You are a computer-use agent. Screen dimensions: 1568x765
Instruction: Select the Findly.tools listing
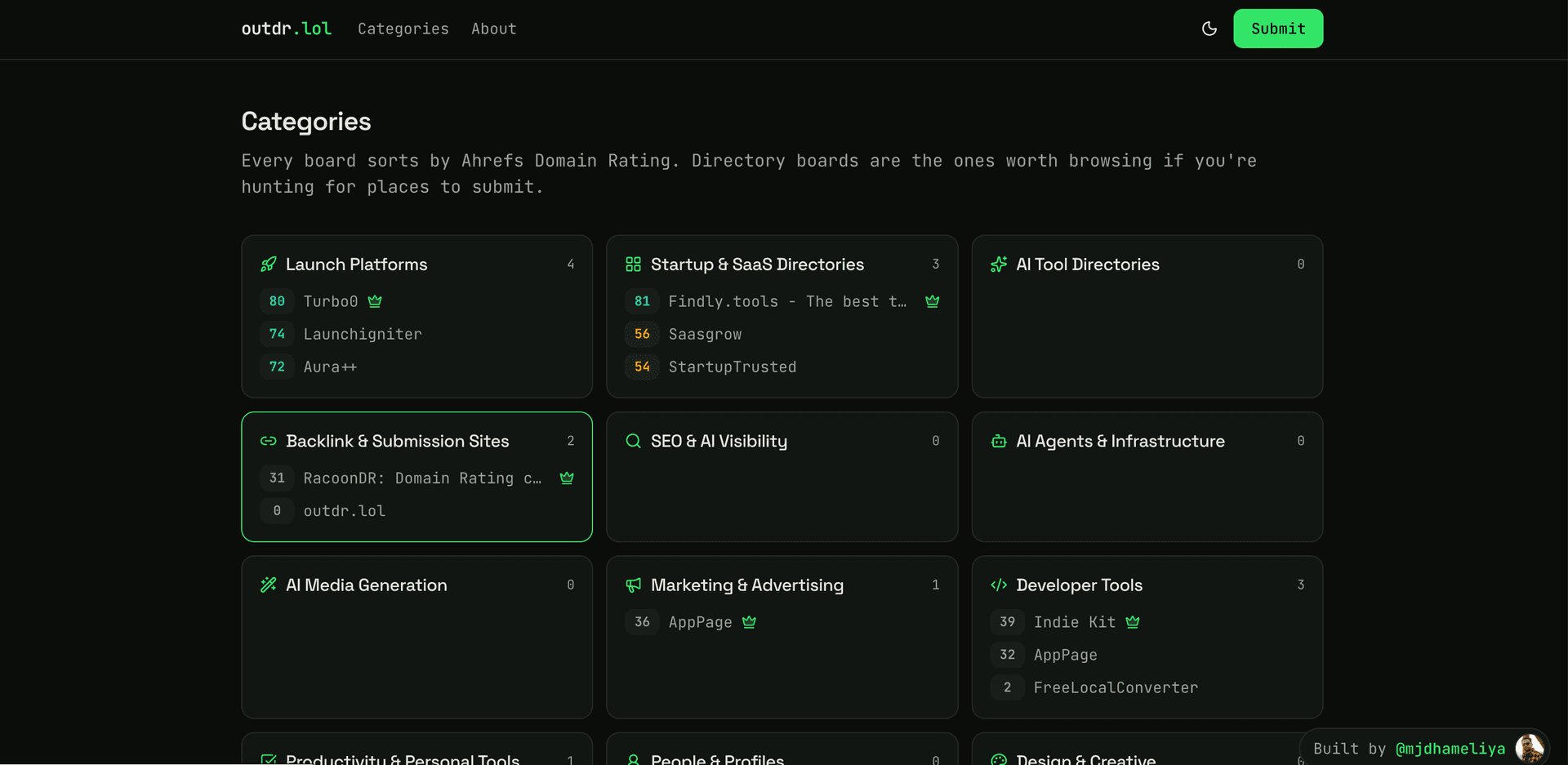pyautogui.click(x=787, y=301)
